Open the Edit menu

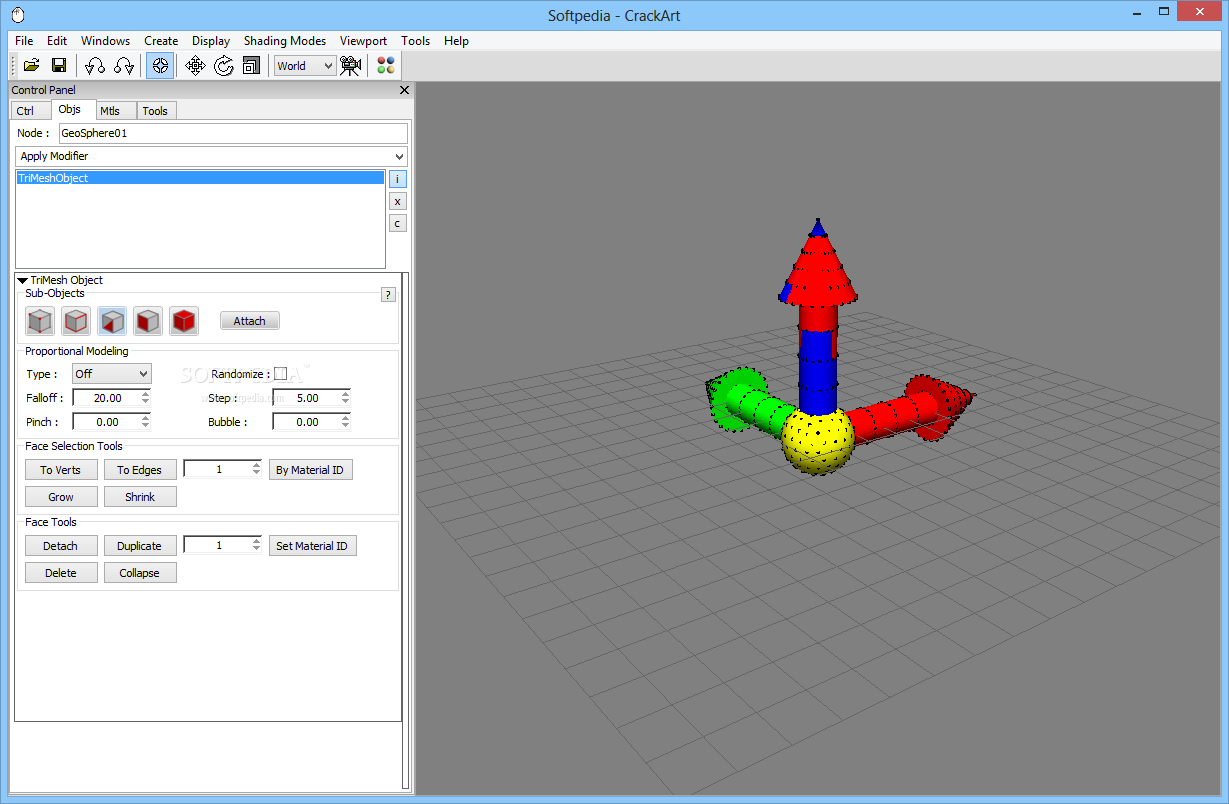pyautogui.click(x=57, y=41)
